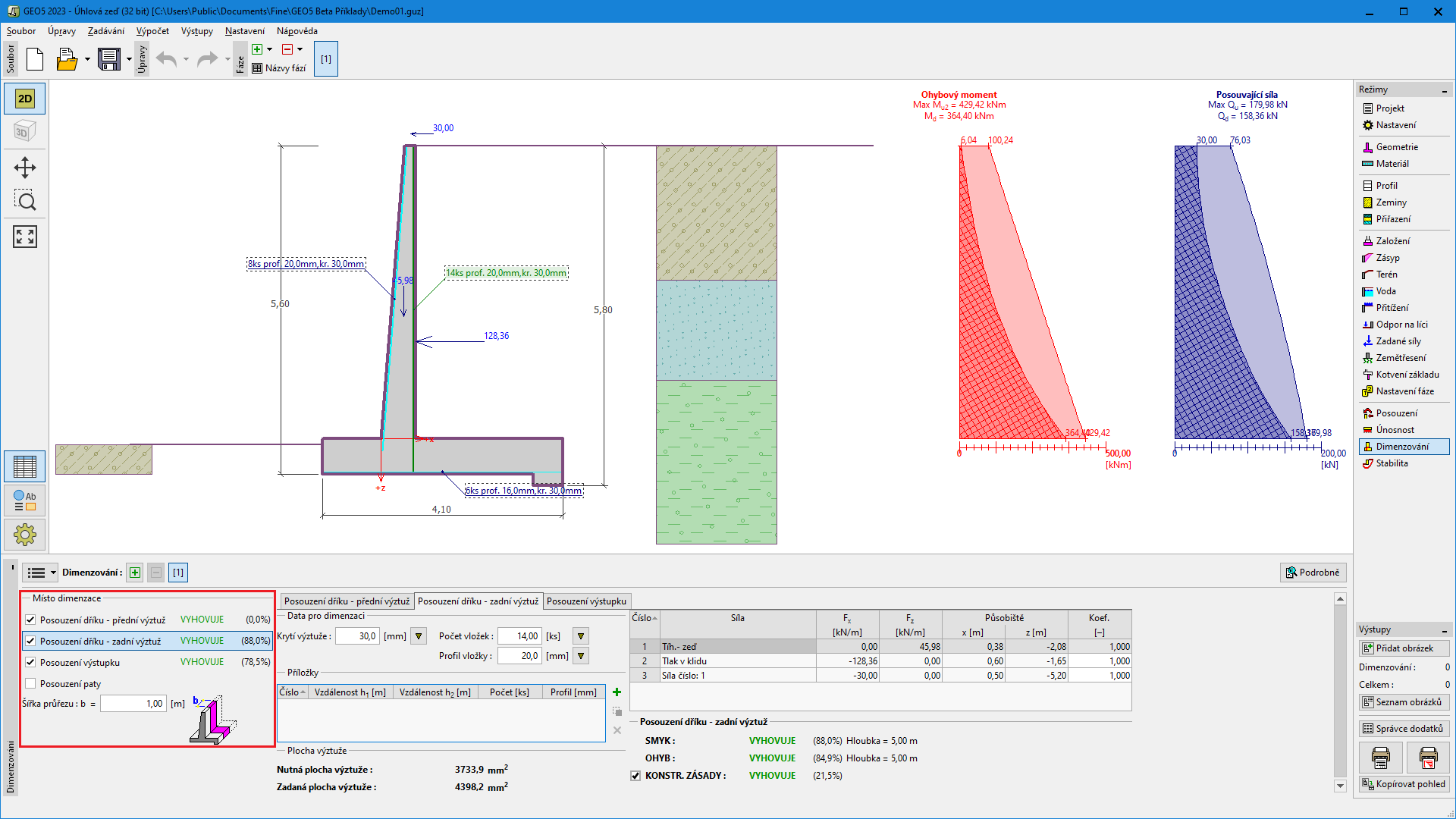Switch to Posouzení výstupku tab
1456x819 pixels.
coord(586,601)
